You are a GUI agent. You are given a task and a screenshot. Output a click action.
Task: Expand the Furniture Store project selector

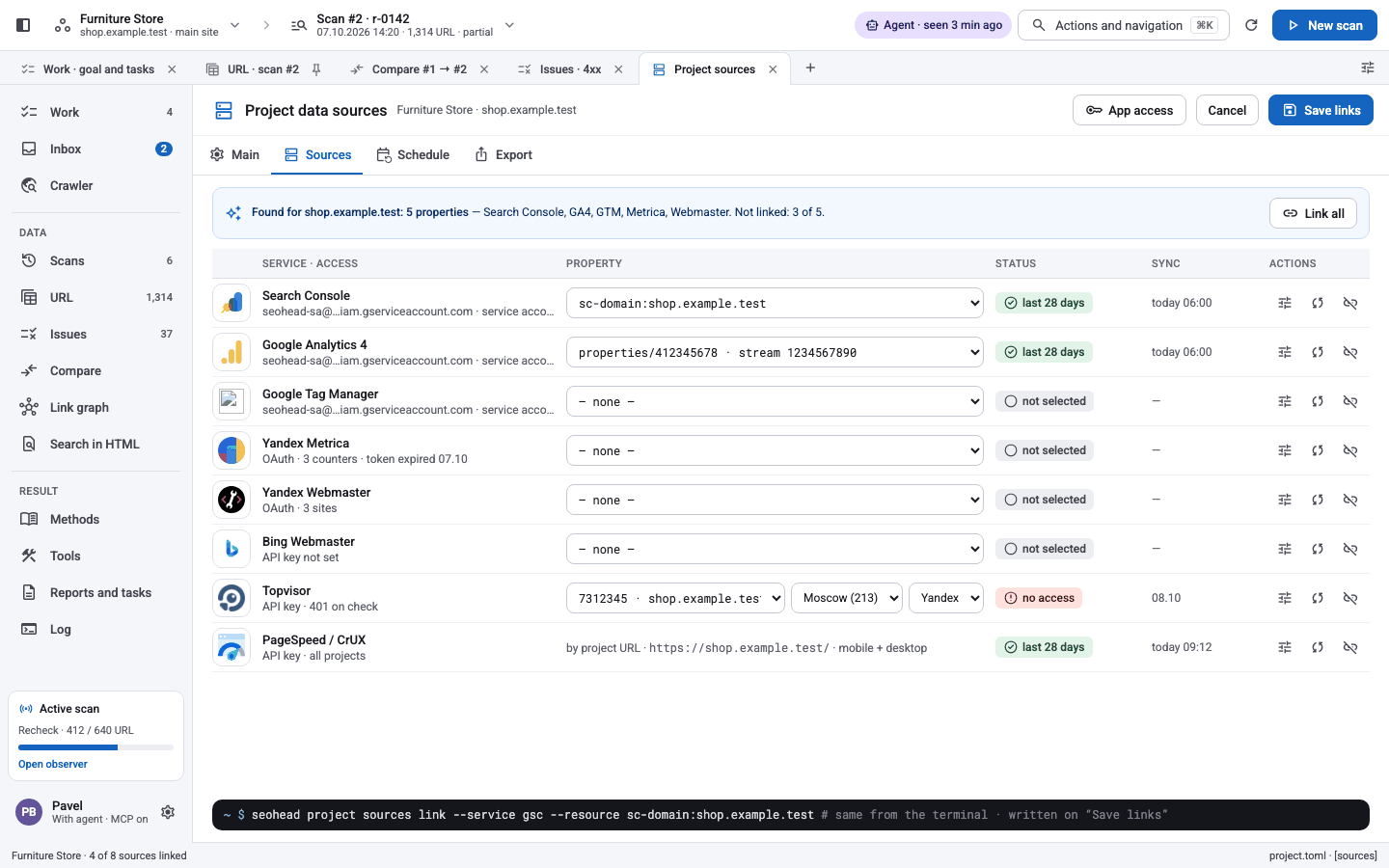(x=234, y=25)
